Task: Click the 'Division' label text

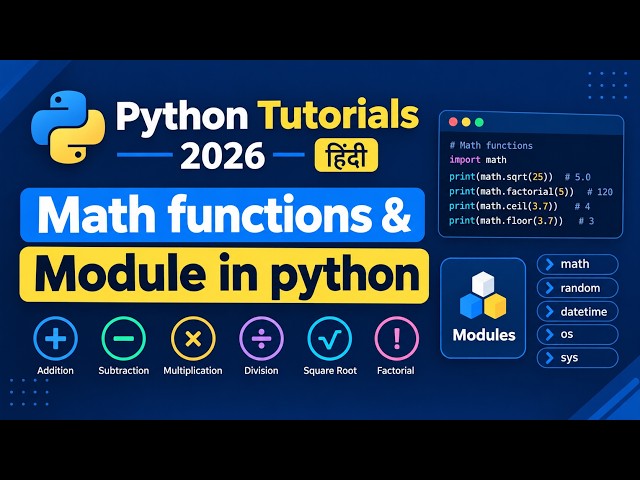Action: 261,371
